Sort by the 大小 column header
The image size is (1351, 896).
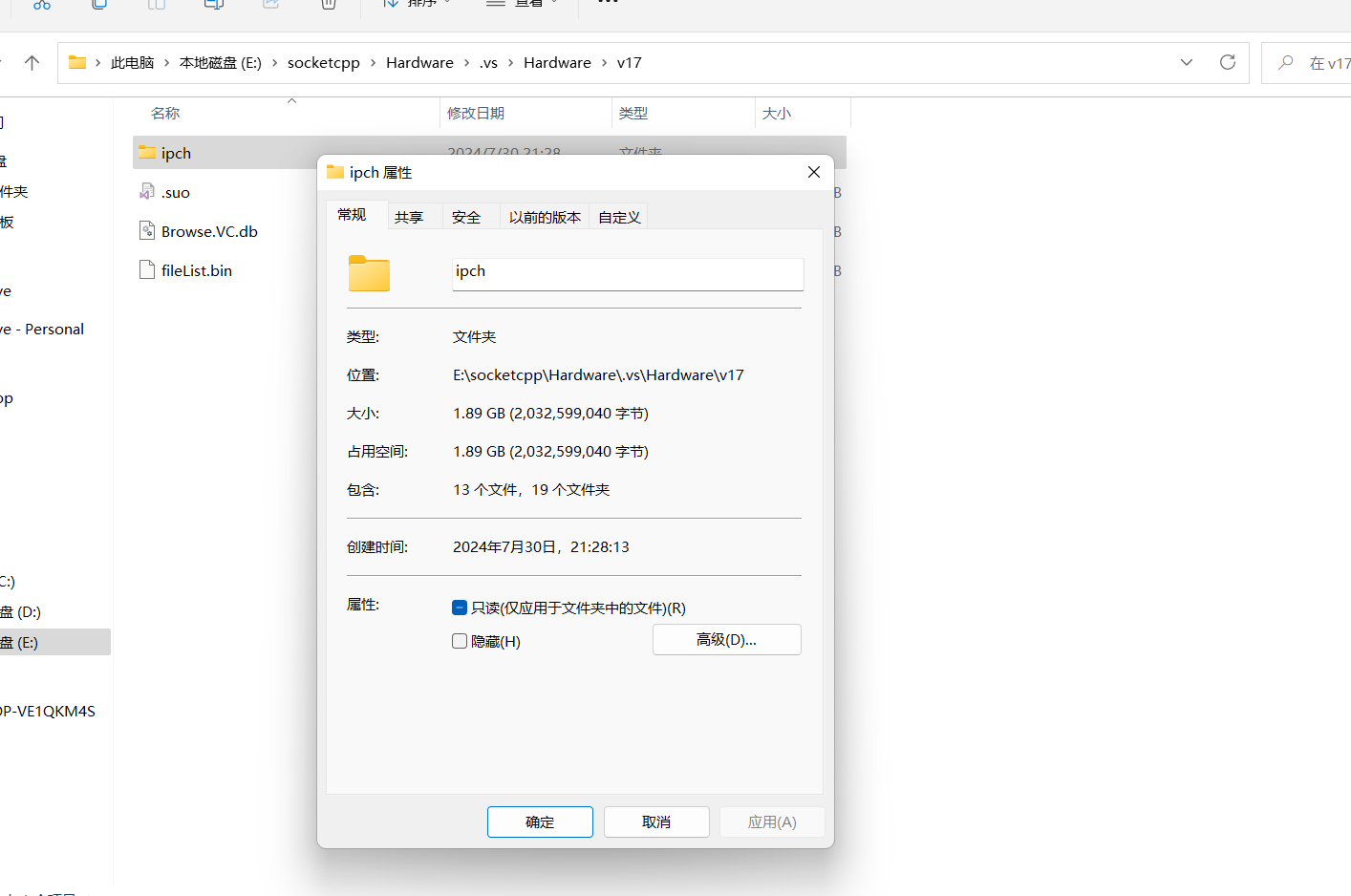[x=777, y=113]
